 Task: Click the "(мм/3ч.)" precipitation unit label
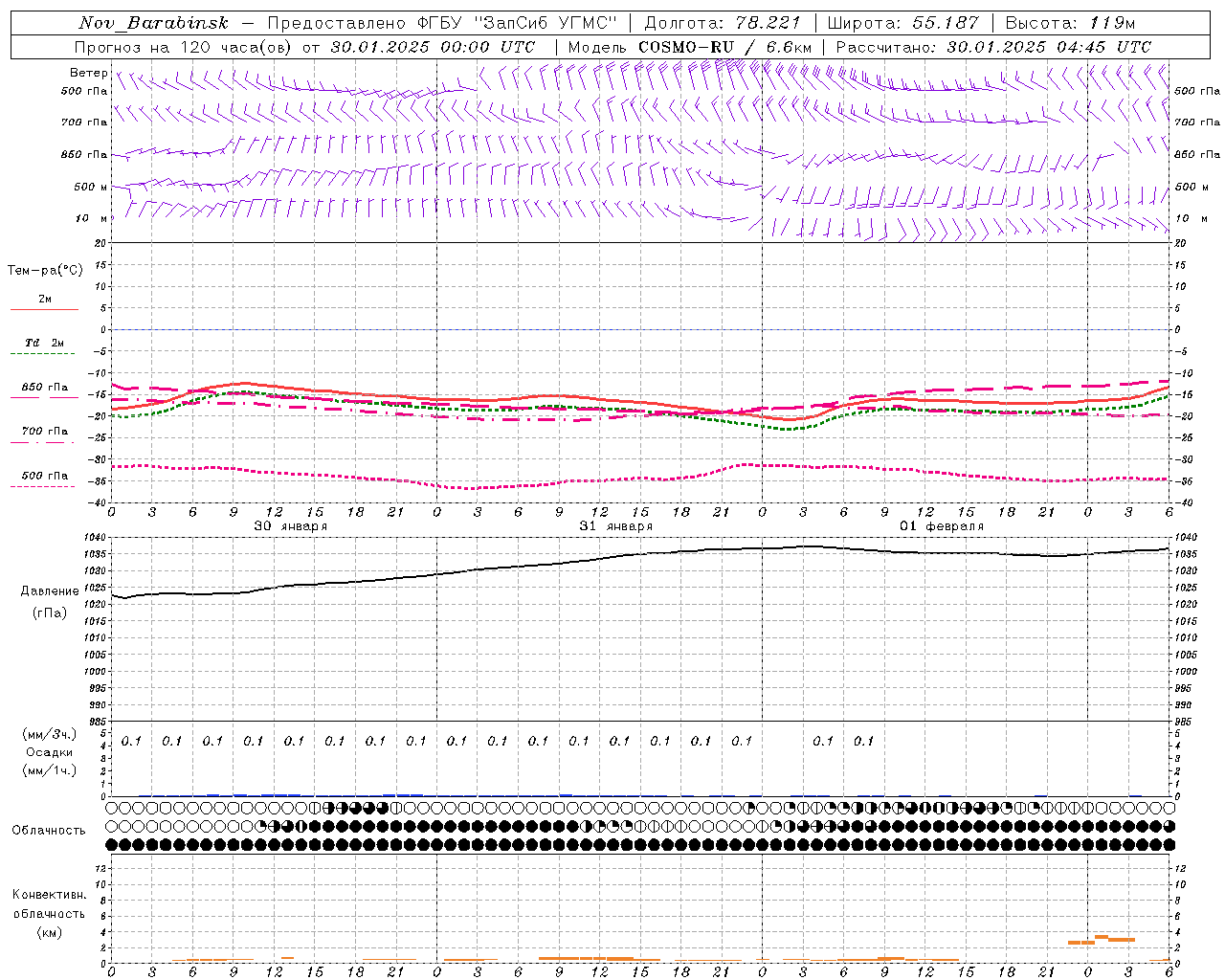50,734
